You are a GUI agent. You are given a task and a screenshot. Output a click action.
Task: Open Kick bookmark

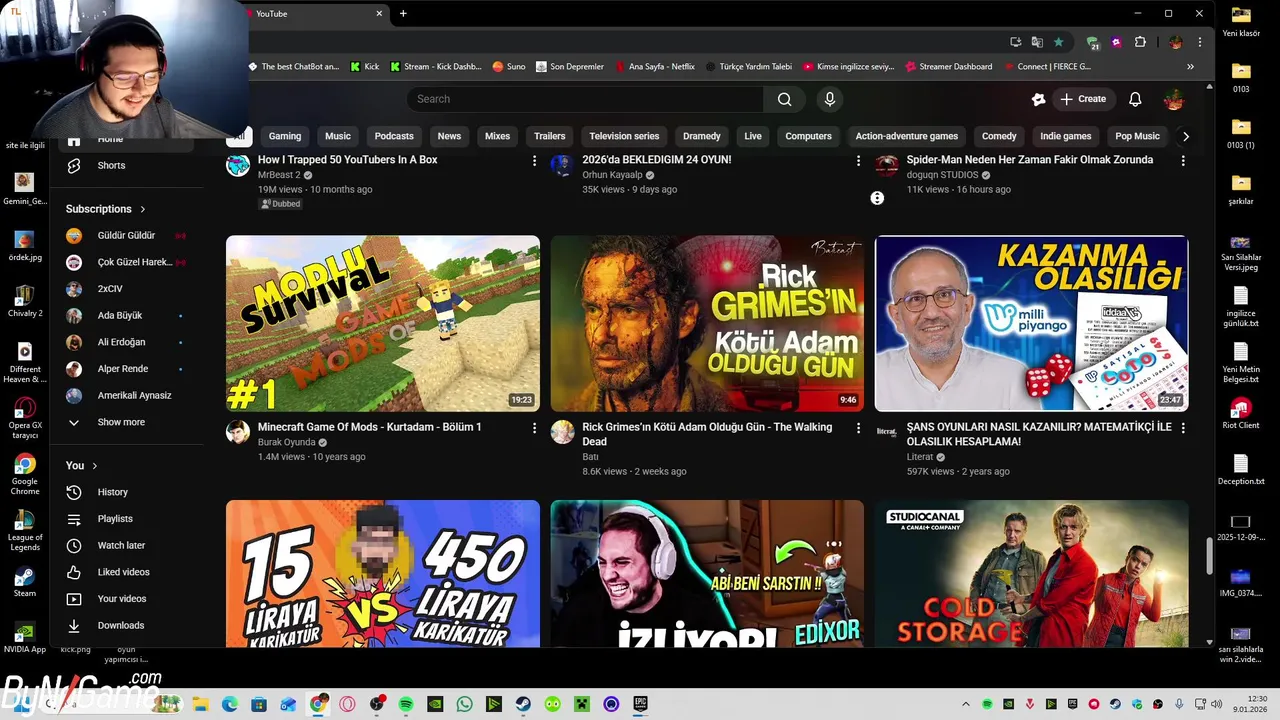pos(364,67)
